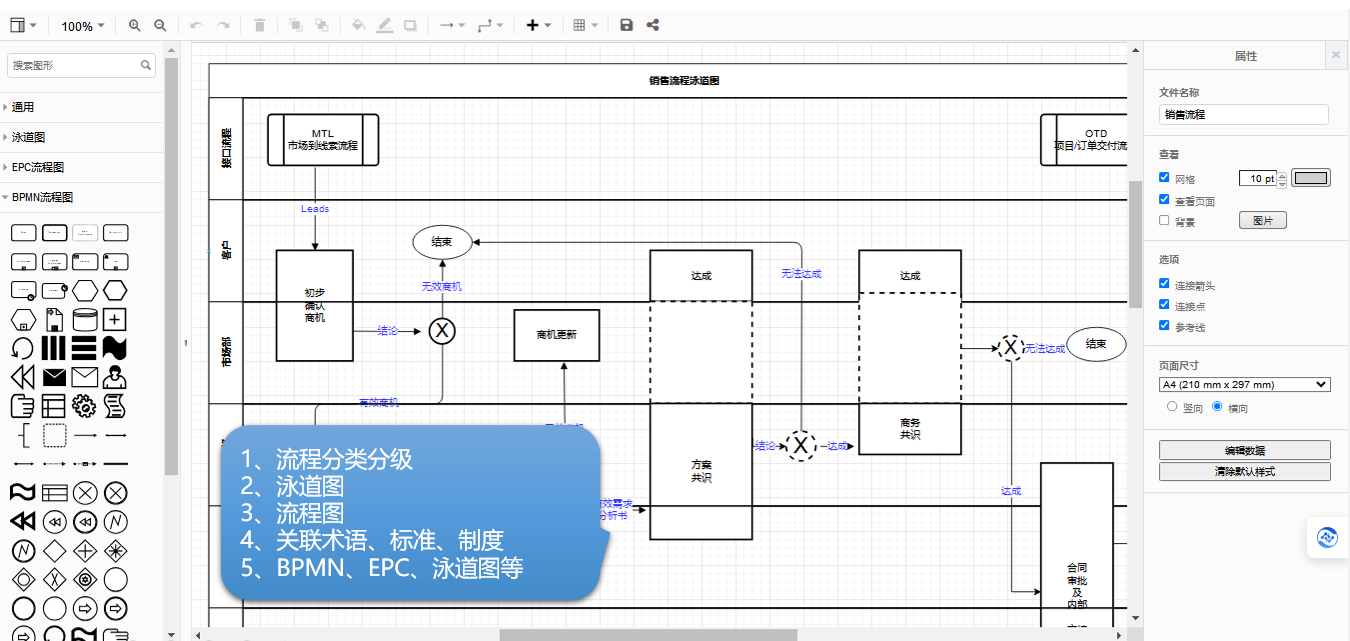
Task: Select the 横向 landscape radio button
Action: click(x=1217, y=407)
